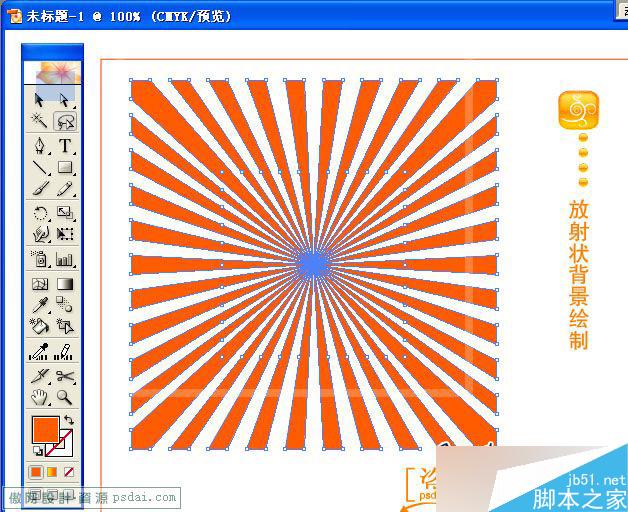Activate the Hand pan tool

39,397
